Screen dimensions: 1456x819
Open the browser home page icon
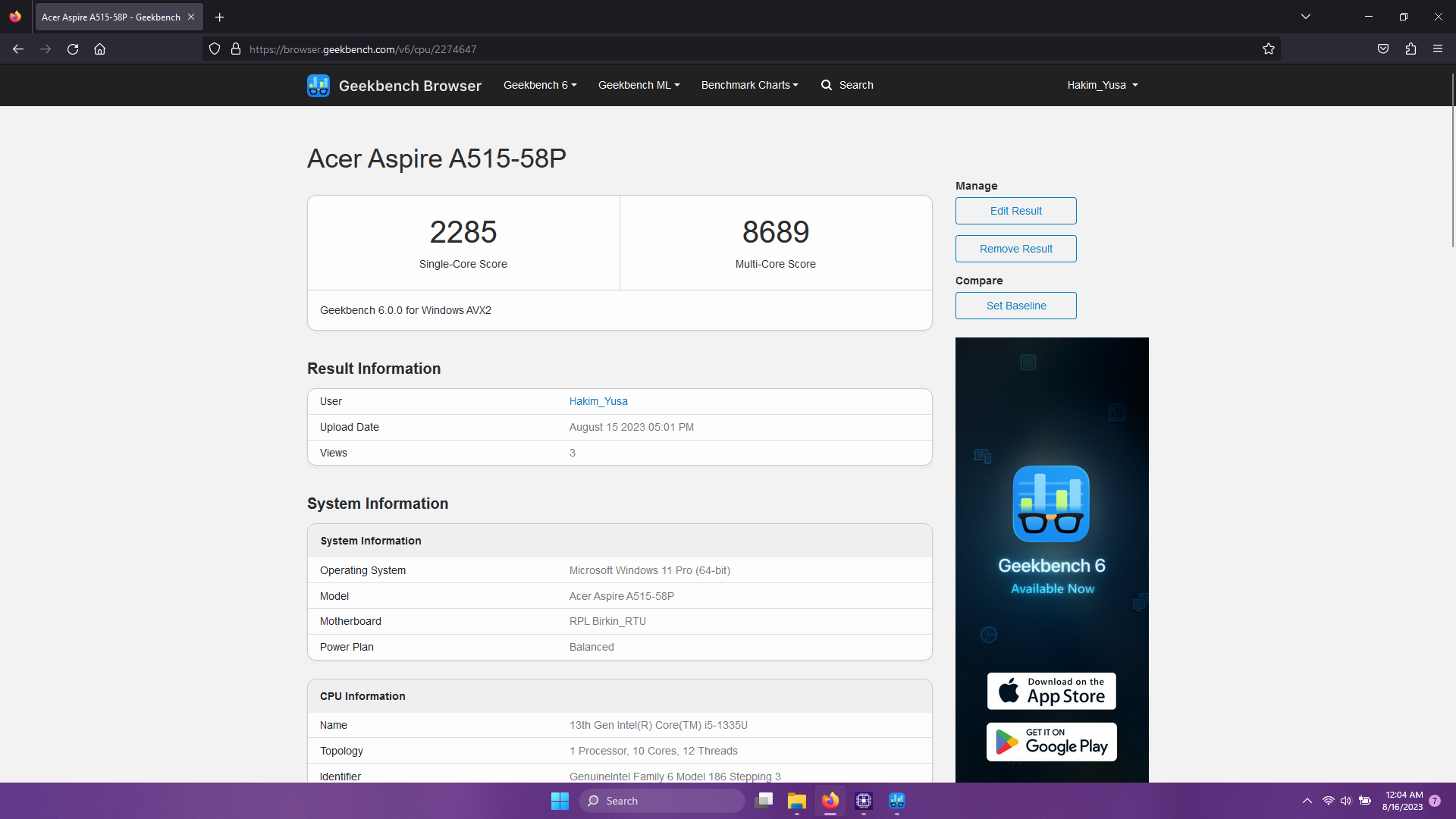click(x=99, y=49)
